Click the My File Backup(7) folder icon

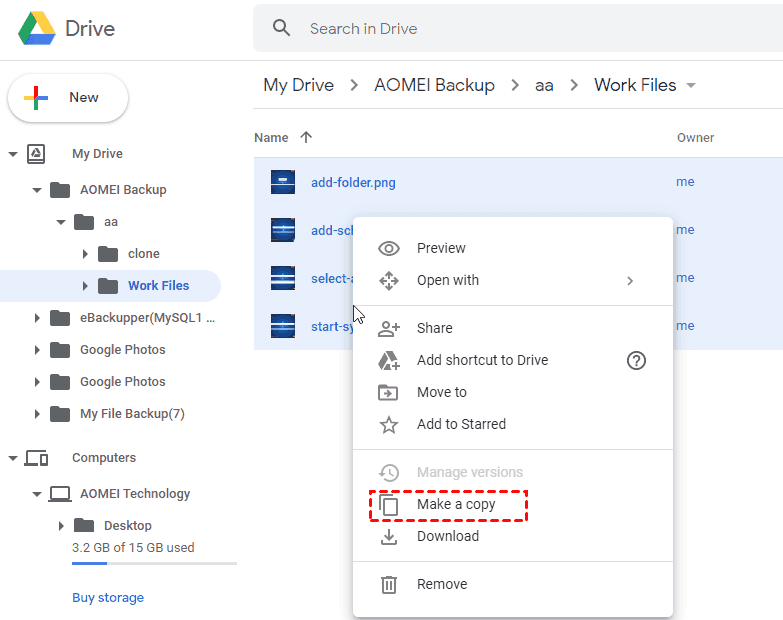tap(60, 414)
